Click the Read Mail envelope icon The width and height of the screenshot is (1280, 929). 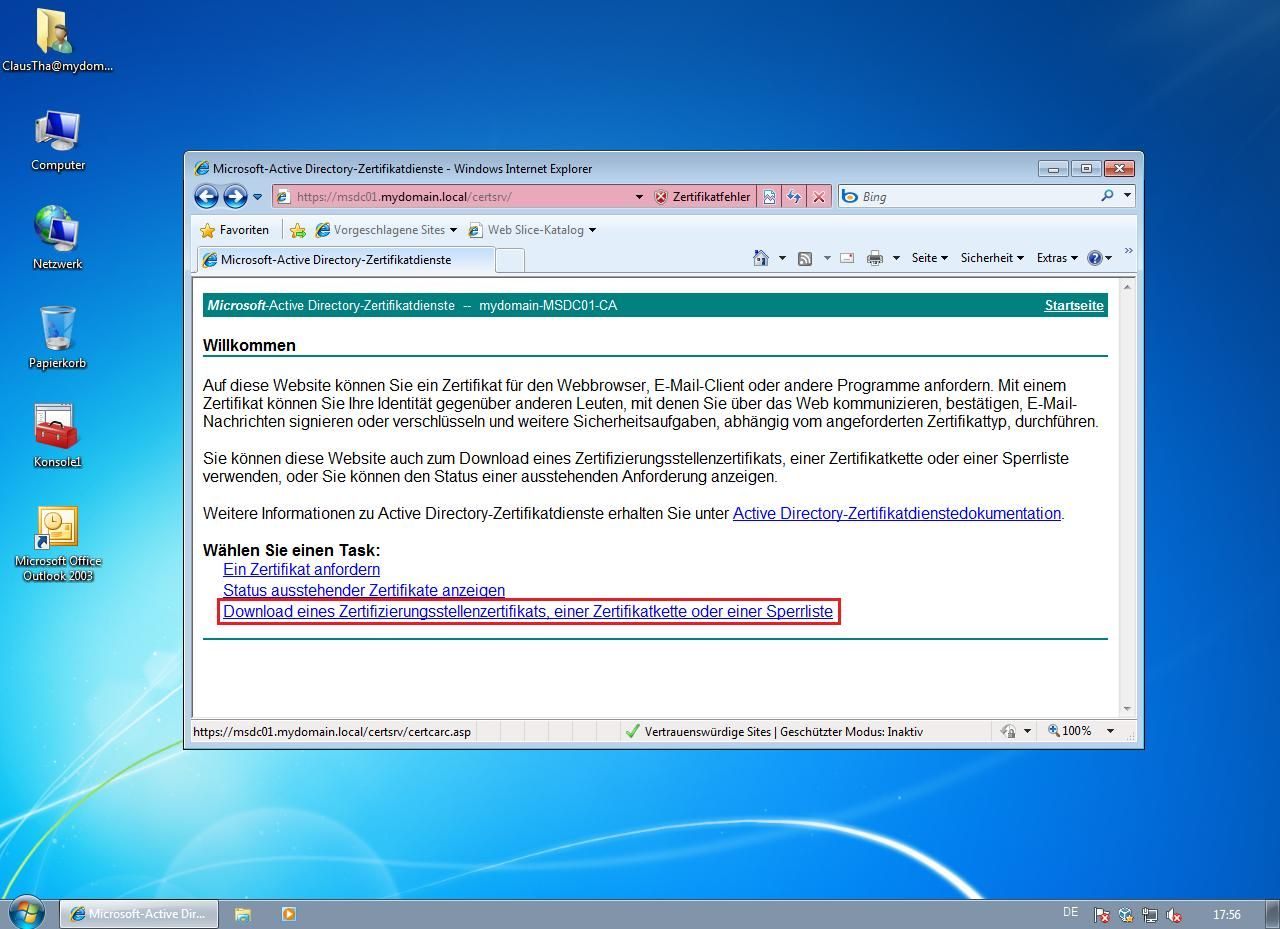pyautogui.click(x=847, y=258)
